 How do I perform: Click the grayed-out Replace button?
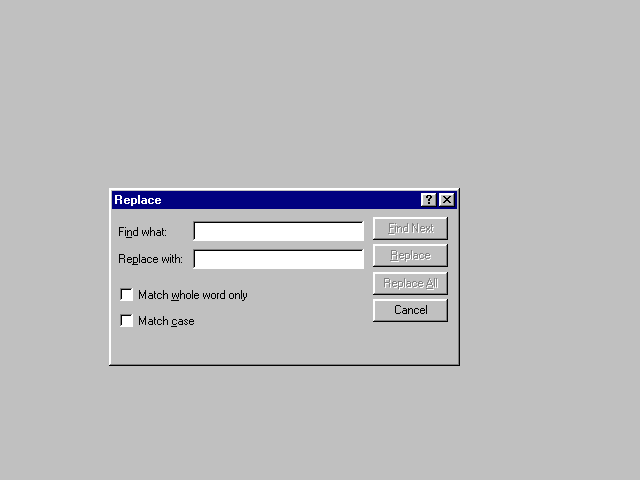410,256
